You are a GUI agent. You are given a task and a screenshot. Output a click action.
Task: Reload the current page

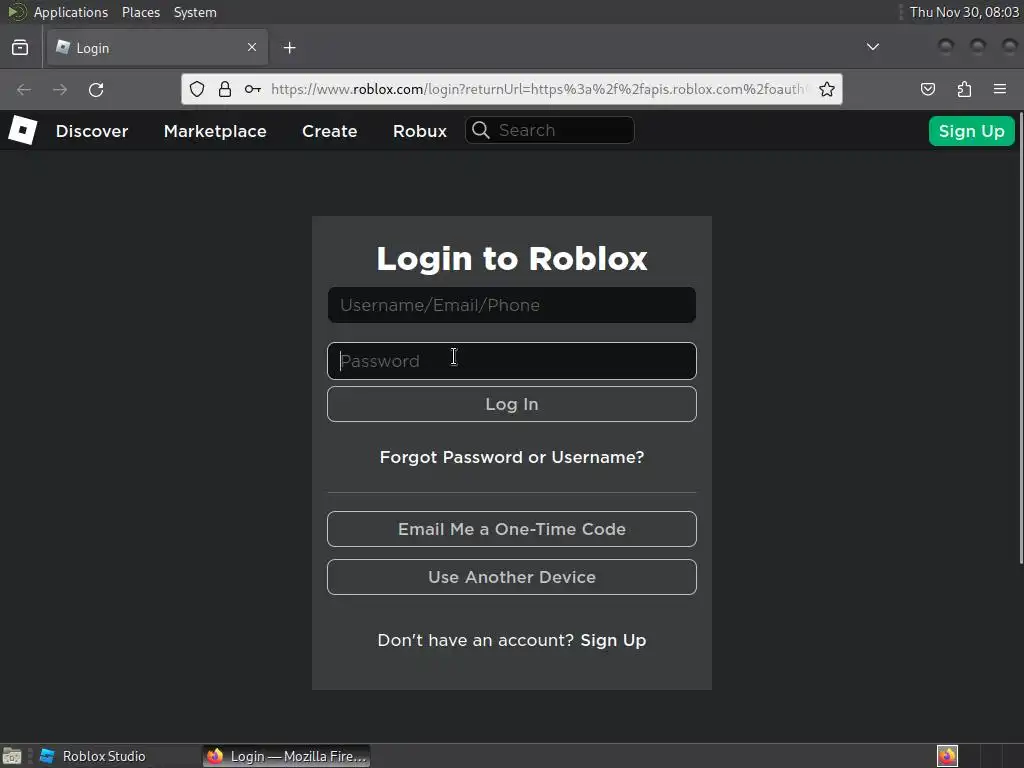coord(96,89)
